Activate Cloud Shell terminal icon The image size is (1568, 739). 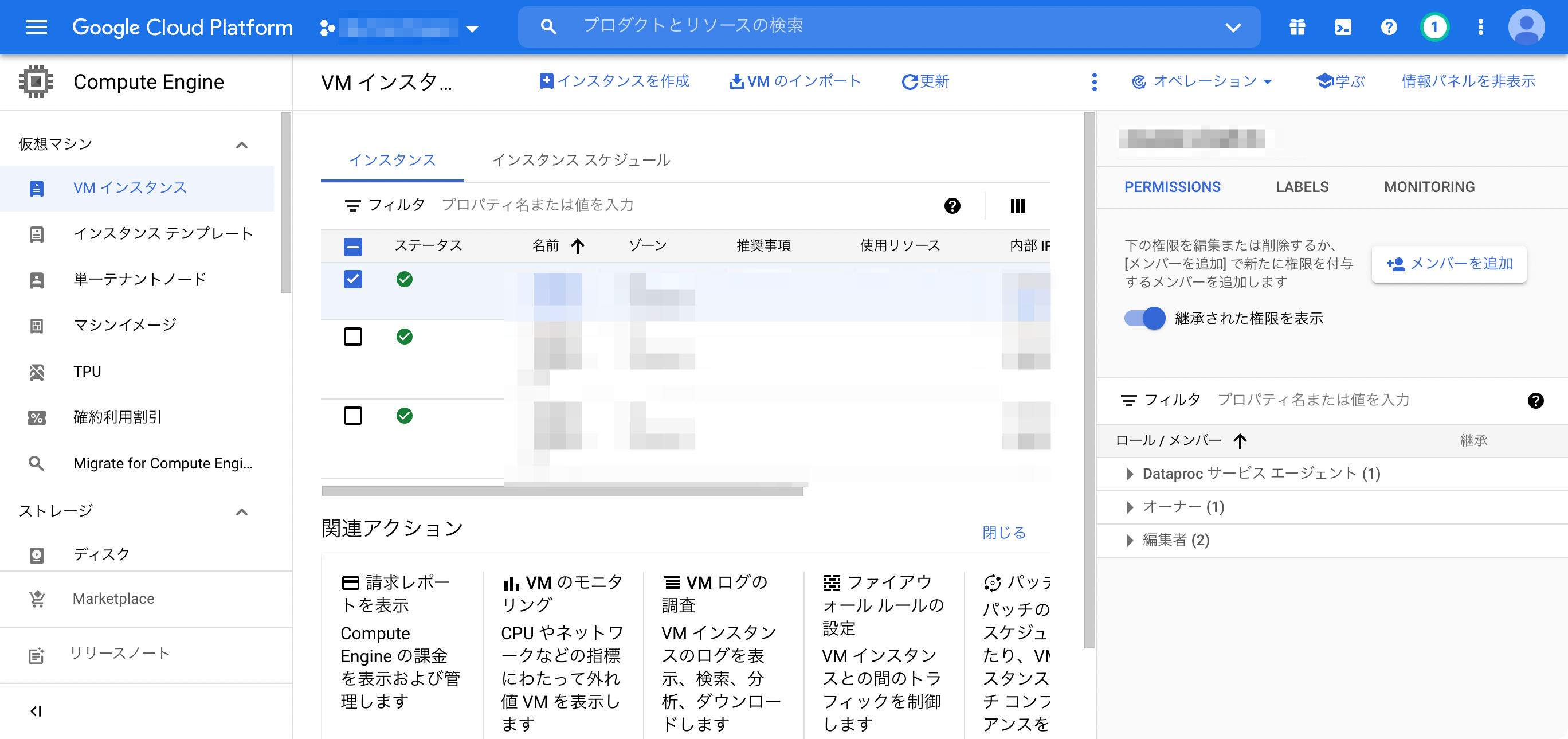tap(1343, 27)
